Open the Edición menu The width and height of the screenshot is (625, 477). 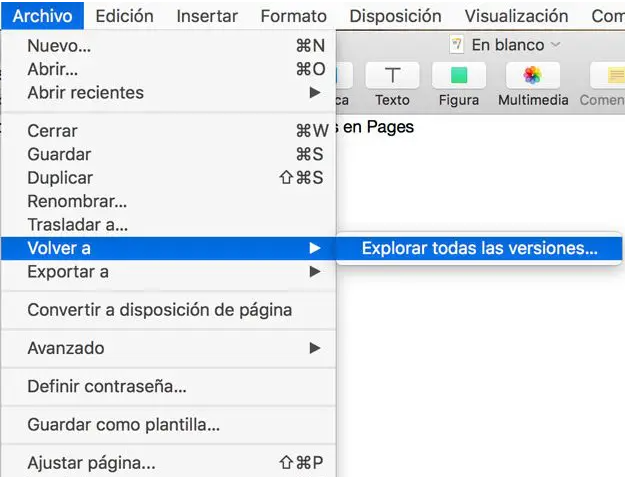125,16
